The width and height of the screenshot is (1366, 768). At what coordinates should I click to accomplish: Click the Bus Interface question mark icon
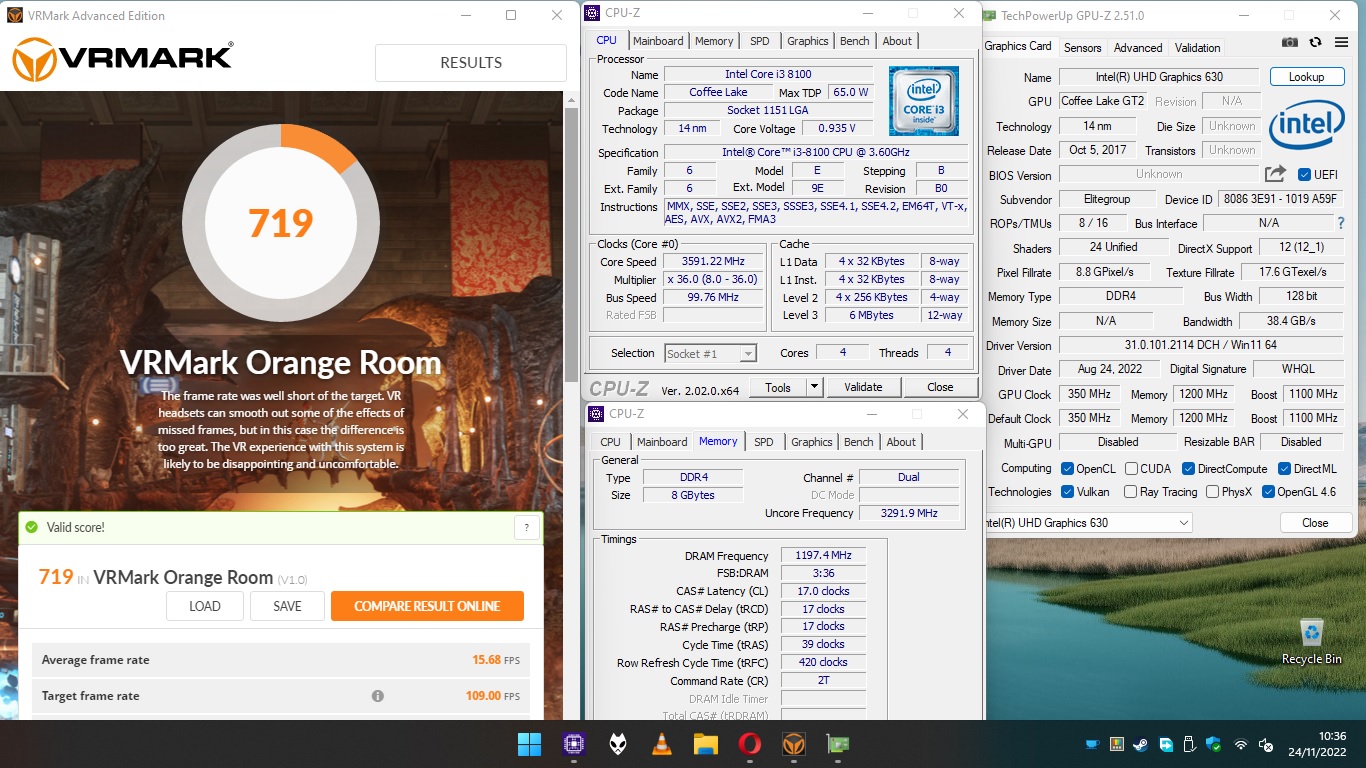click(1341, 223)
